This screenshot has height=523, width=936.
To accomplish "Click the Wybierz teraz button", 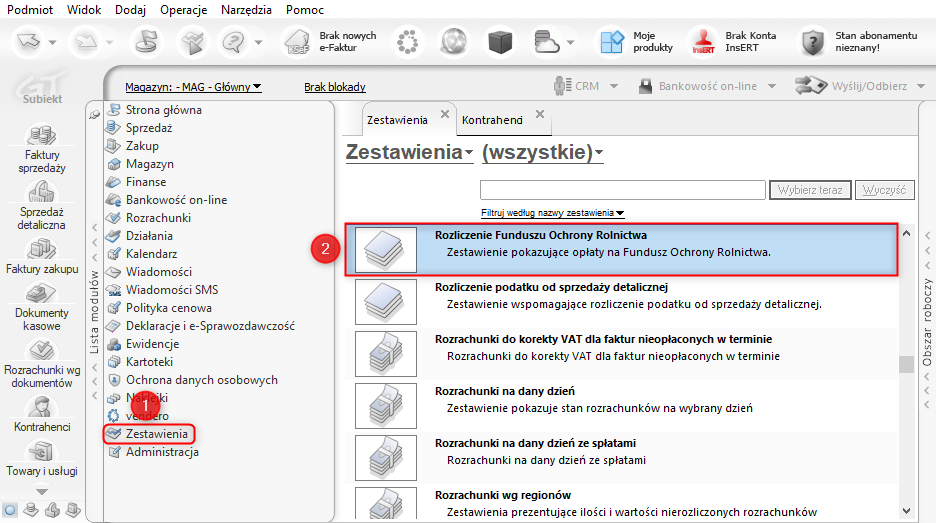I will (810, 190).
